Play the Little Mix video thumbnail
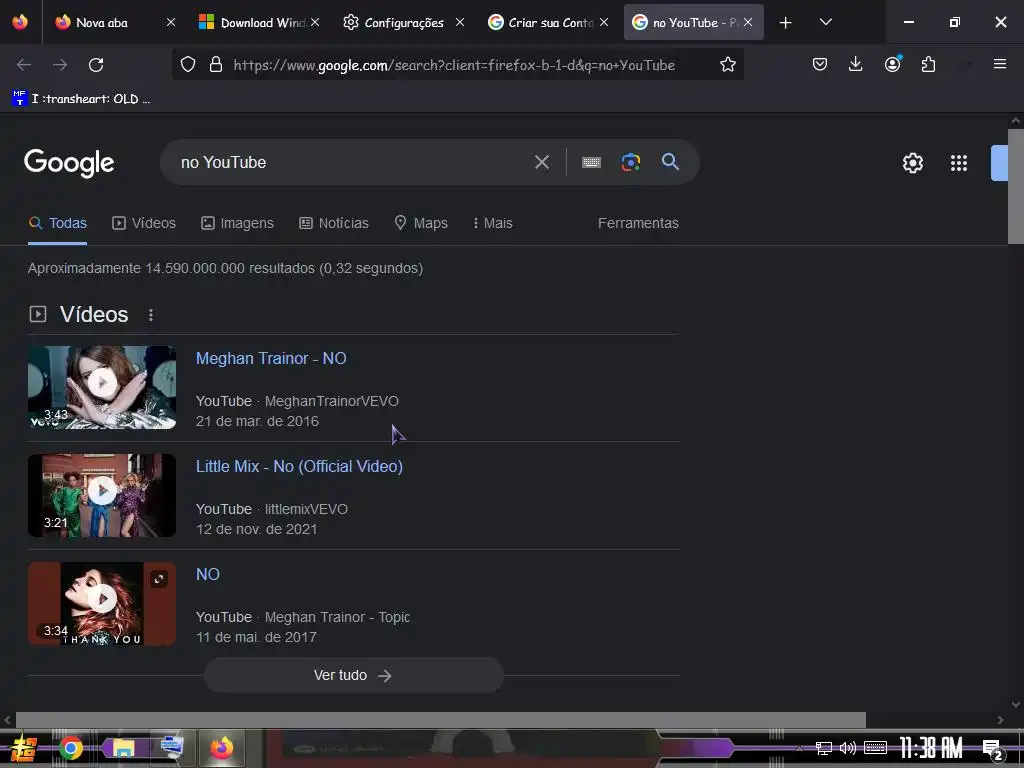Viewport: 1024px width, 768px height. [x=102, y=495]
